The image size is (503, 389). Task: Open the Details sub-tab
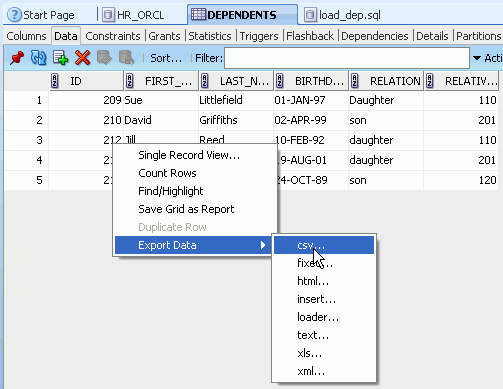tap(432, 36)
